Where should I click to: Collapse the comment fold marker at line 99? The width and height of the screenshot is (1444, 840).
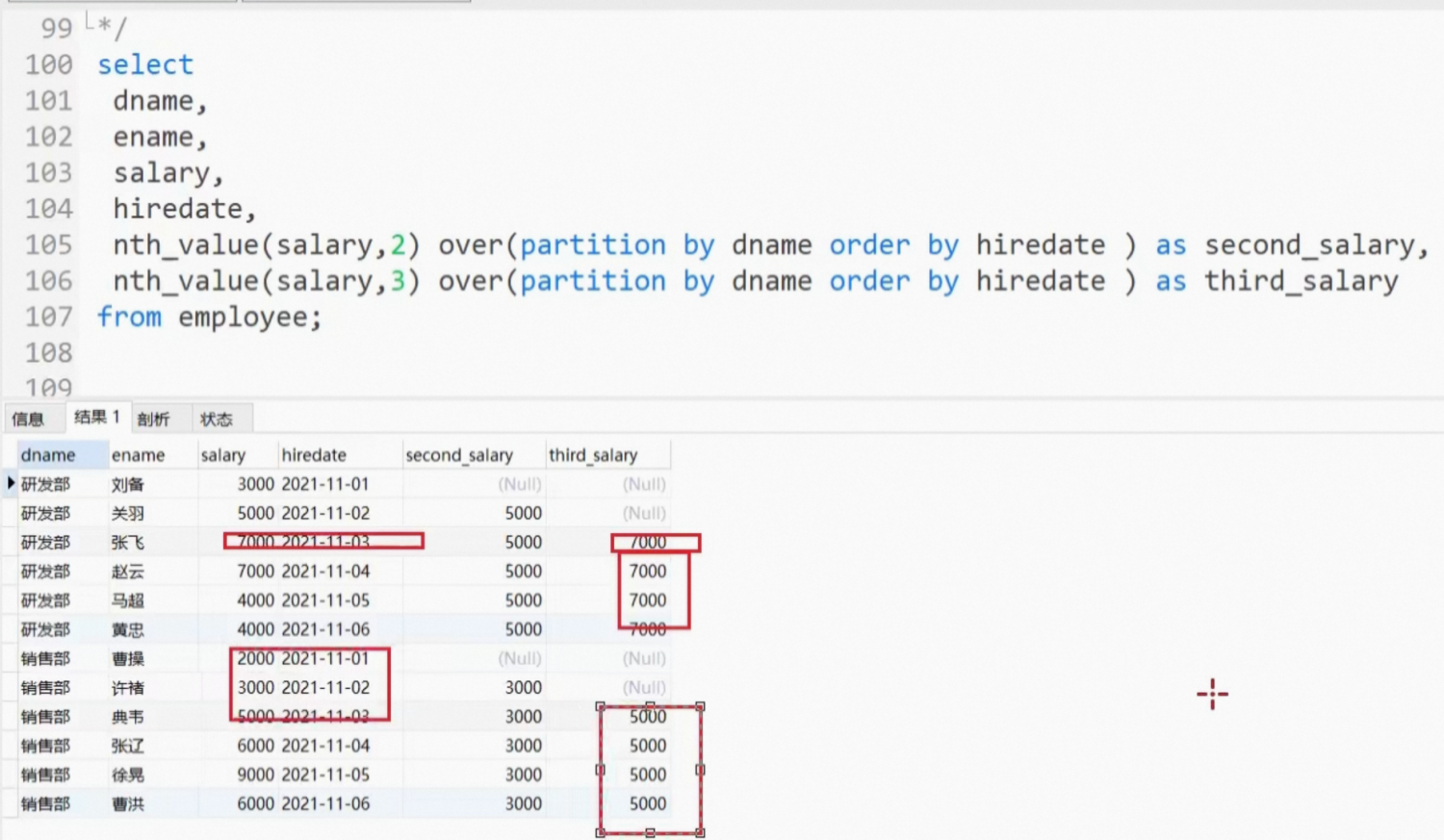(89, 20)
